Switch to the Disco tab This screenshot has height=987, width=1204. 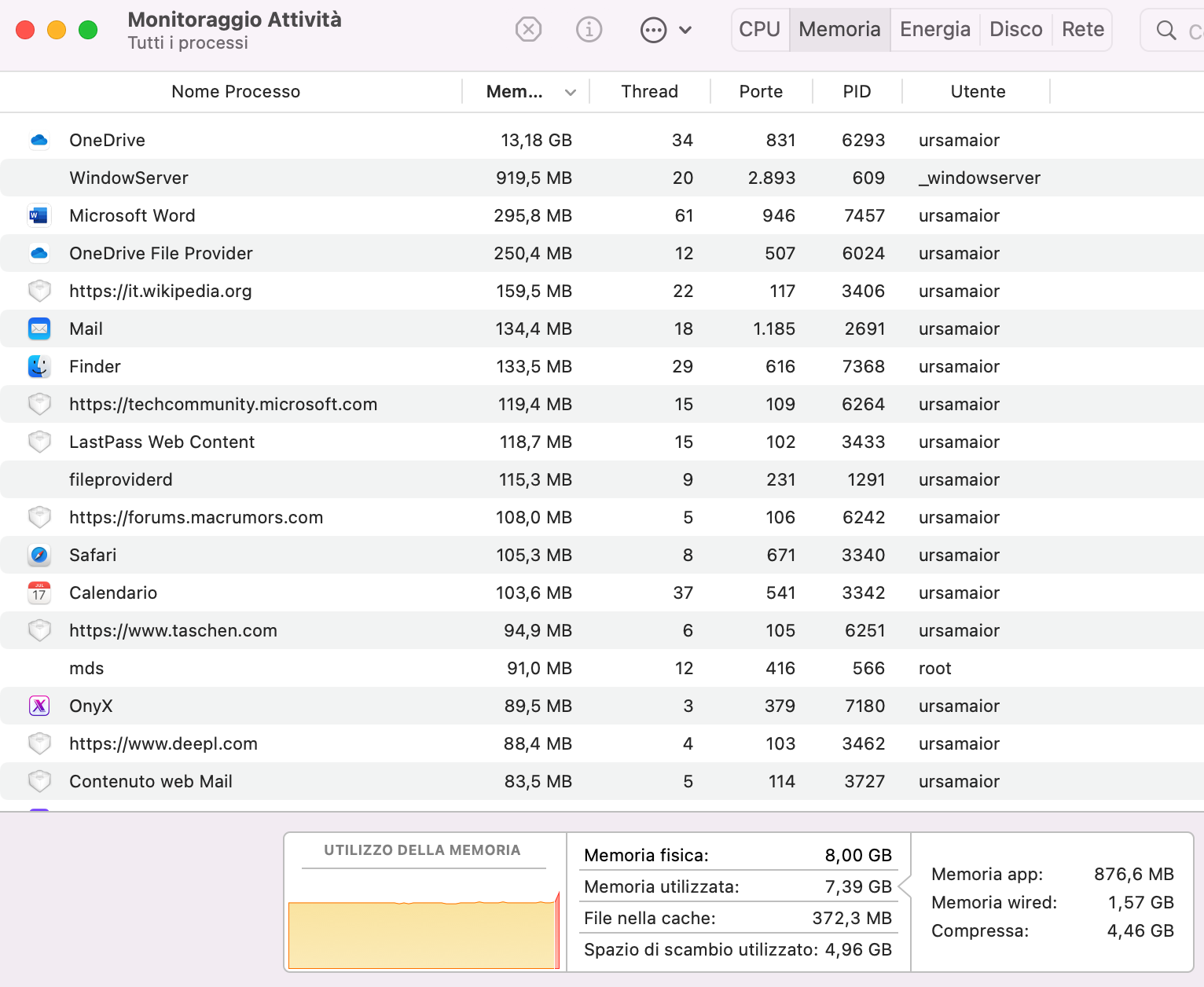click(1015, 30)
